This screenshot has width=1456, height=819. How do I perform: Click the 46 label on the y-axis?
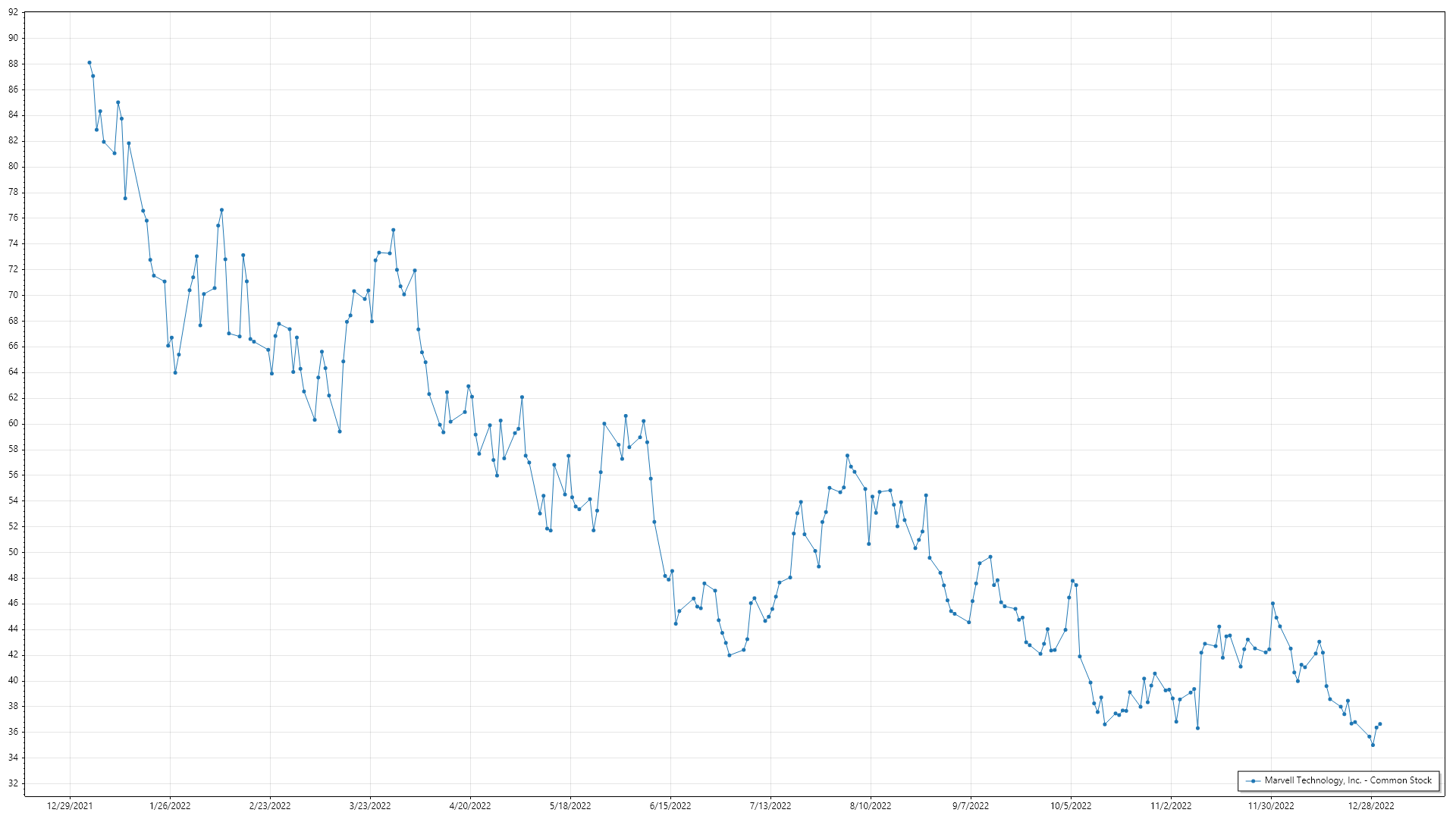13,604
